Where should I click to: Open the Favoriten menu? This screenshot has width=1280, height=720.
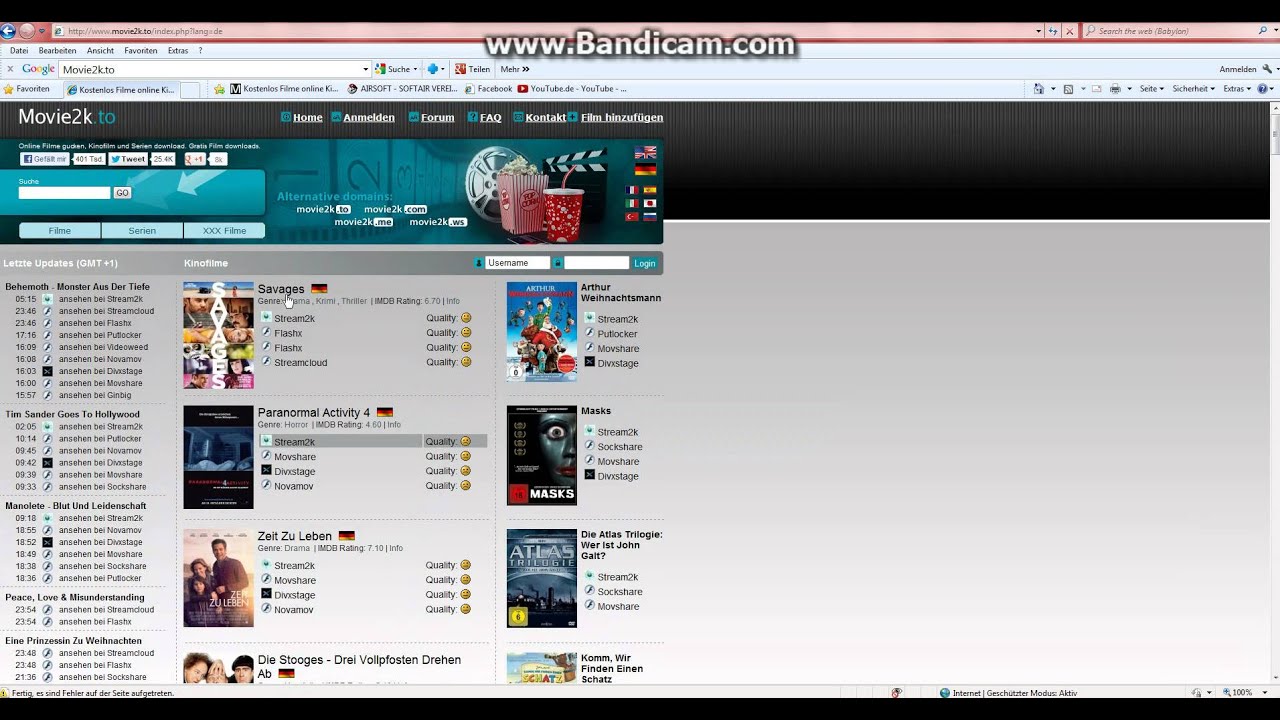click(141, 50)
